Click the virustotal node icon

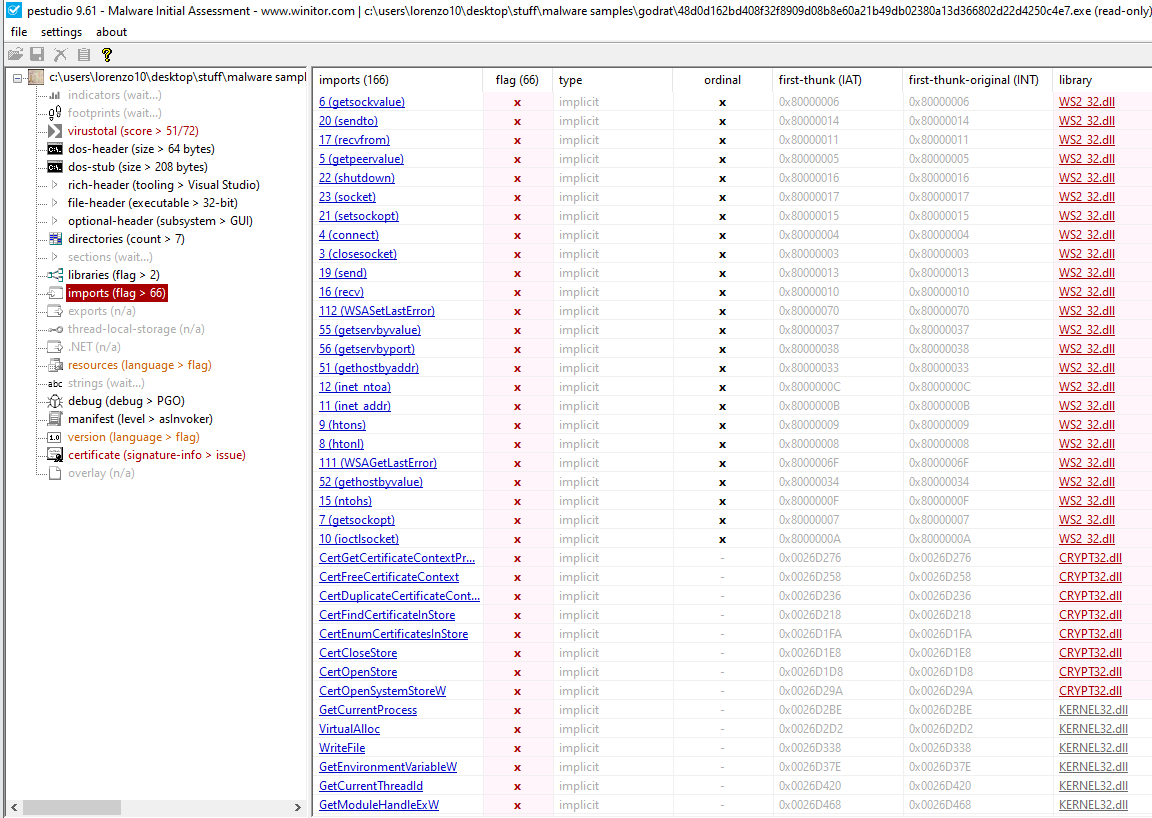tap(55, 131)
